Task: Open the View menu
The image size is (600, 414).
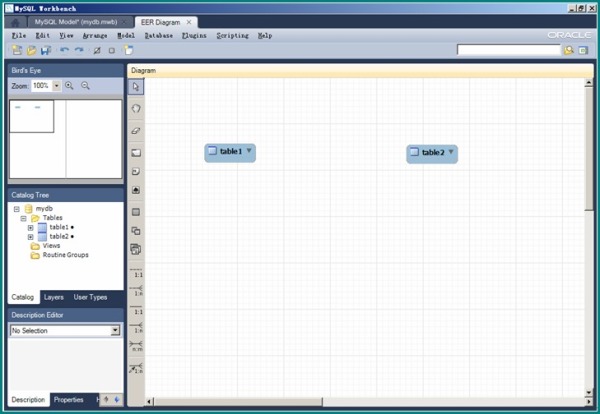Action: coord(66,36)
